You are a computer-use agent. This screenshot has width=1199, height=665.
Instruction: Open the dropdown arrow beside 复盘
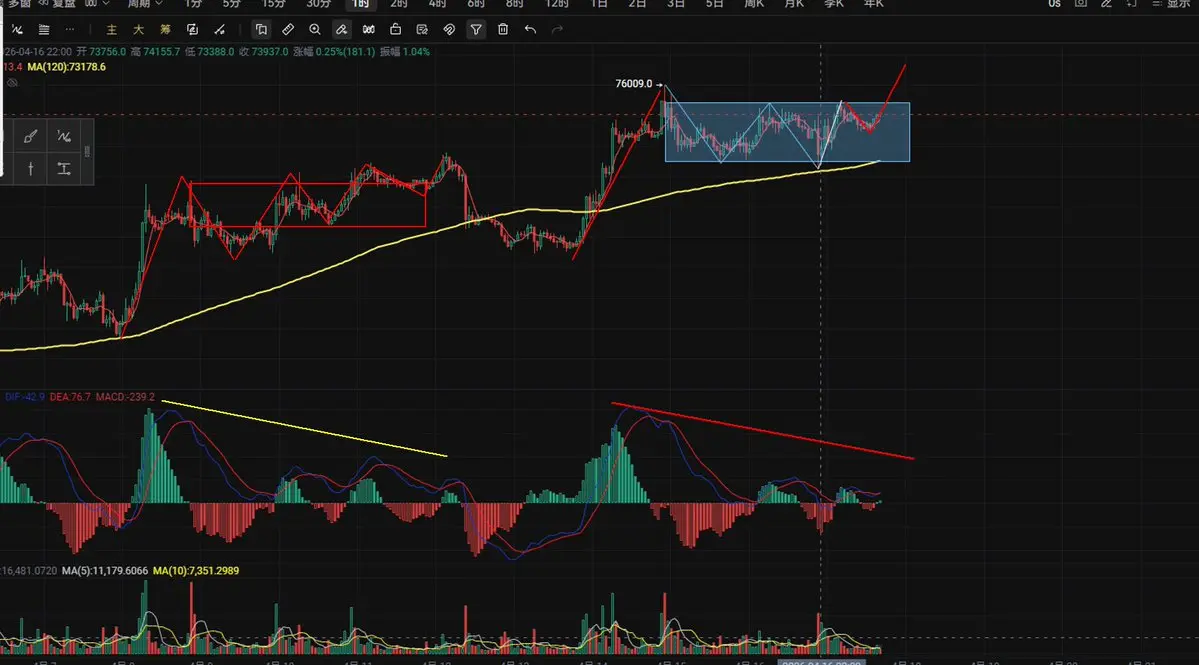pos(105,4)
